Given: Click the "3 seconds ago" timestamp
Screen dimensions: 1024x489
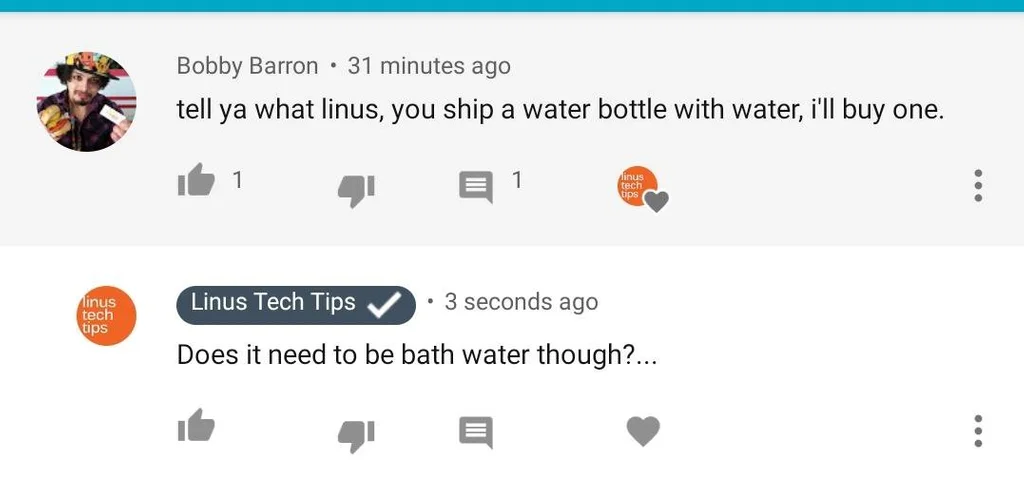Looking at the screenshot, I should coord(521,302).
